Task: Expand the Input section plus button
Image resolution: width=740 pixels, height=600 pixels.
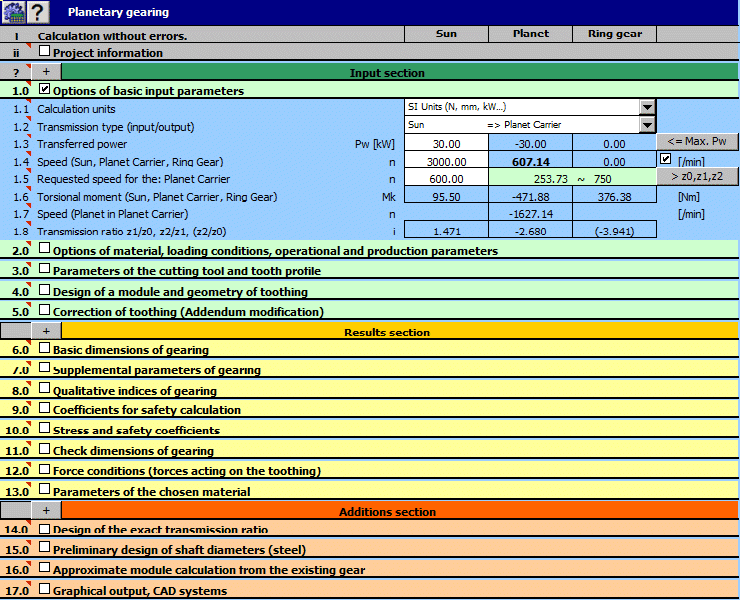Action: pos(46,72)
